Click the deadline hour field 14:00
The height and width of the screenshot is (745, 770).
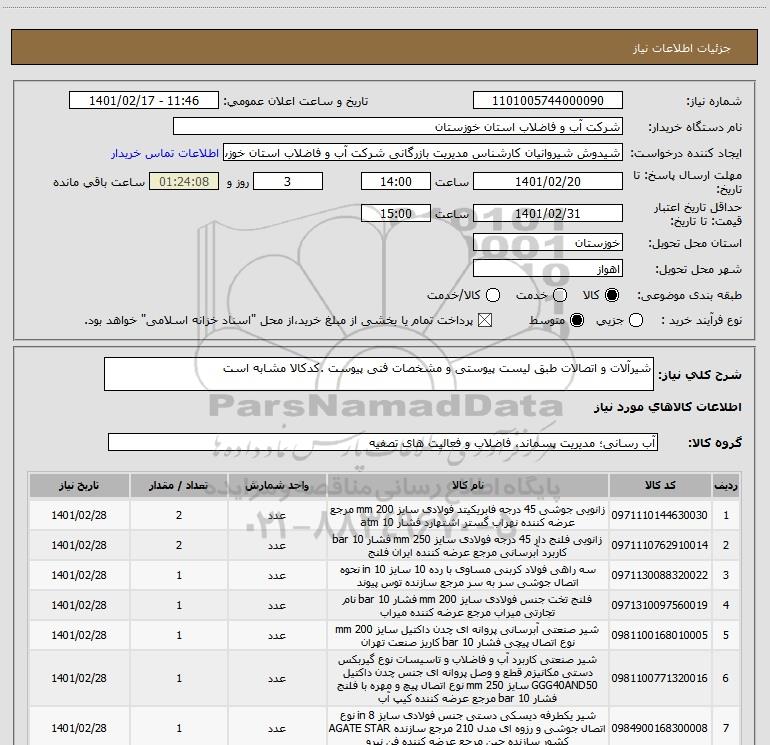point(396,181)
